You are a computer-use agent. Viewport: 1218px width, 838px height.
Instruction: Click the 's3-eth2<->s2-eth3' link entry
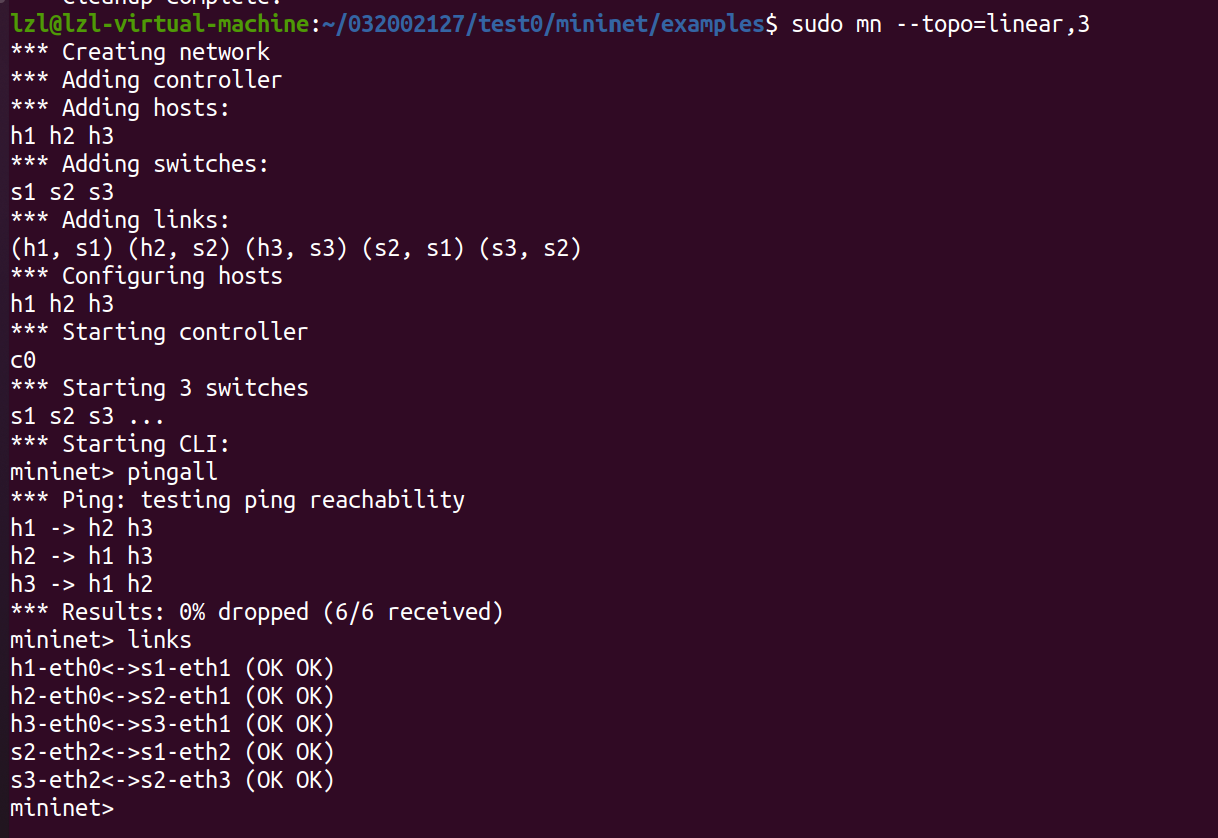point(121,780)
